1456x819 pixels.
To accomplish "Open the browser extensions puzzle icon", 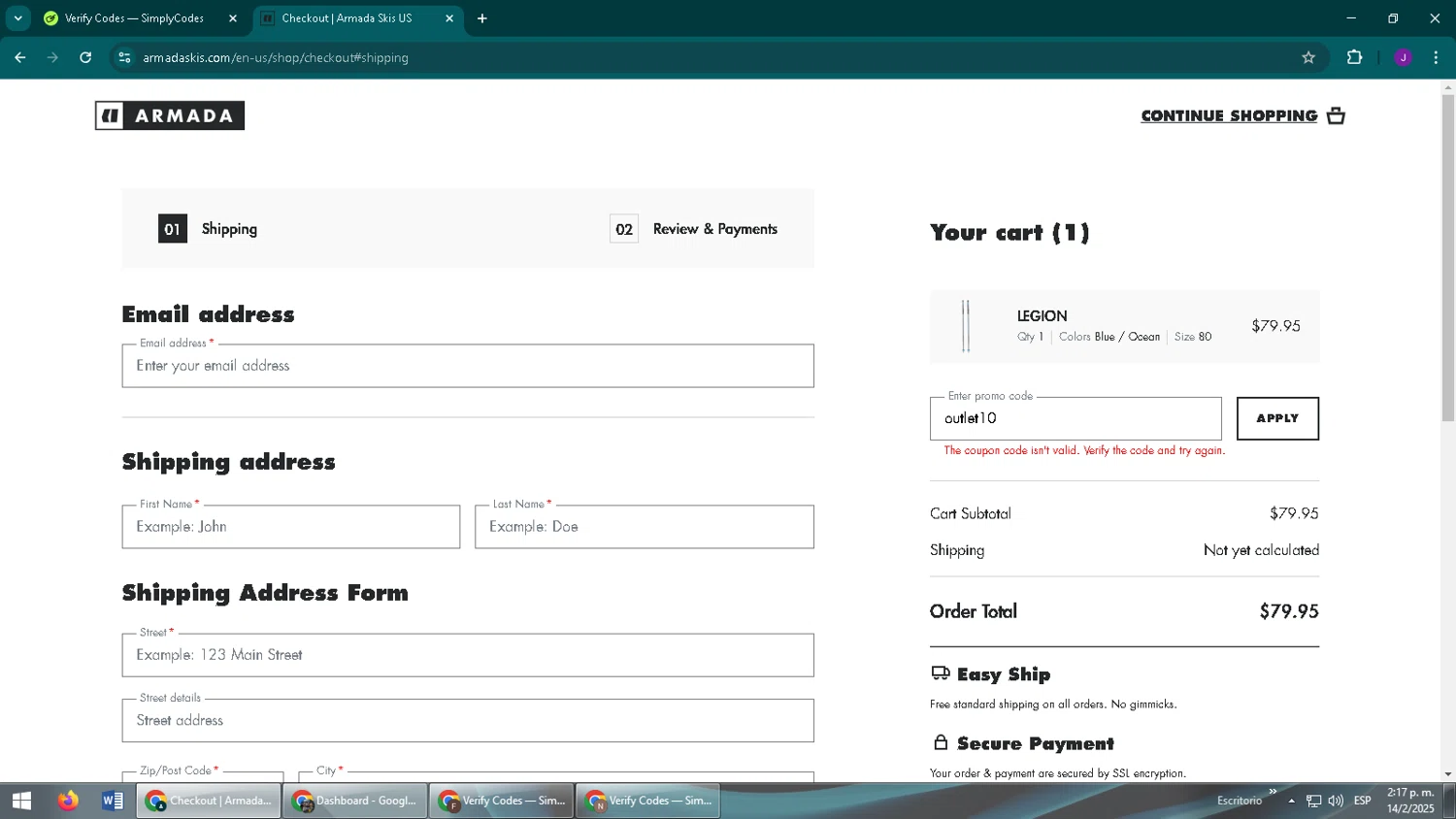I will click(1355, 57).
